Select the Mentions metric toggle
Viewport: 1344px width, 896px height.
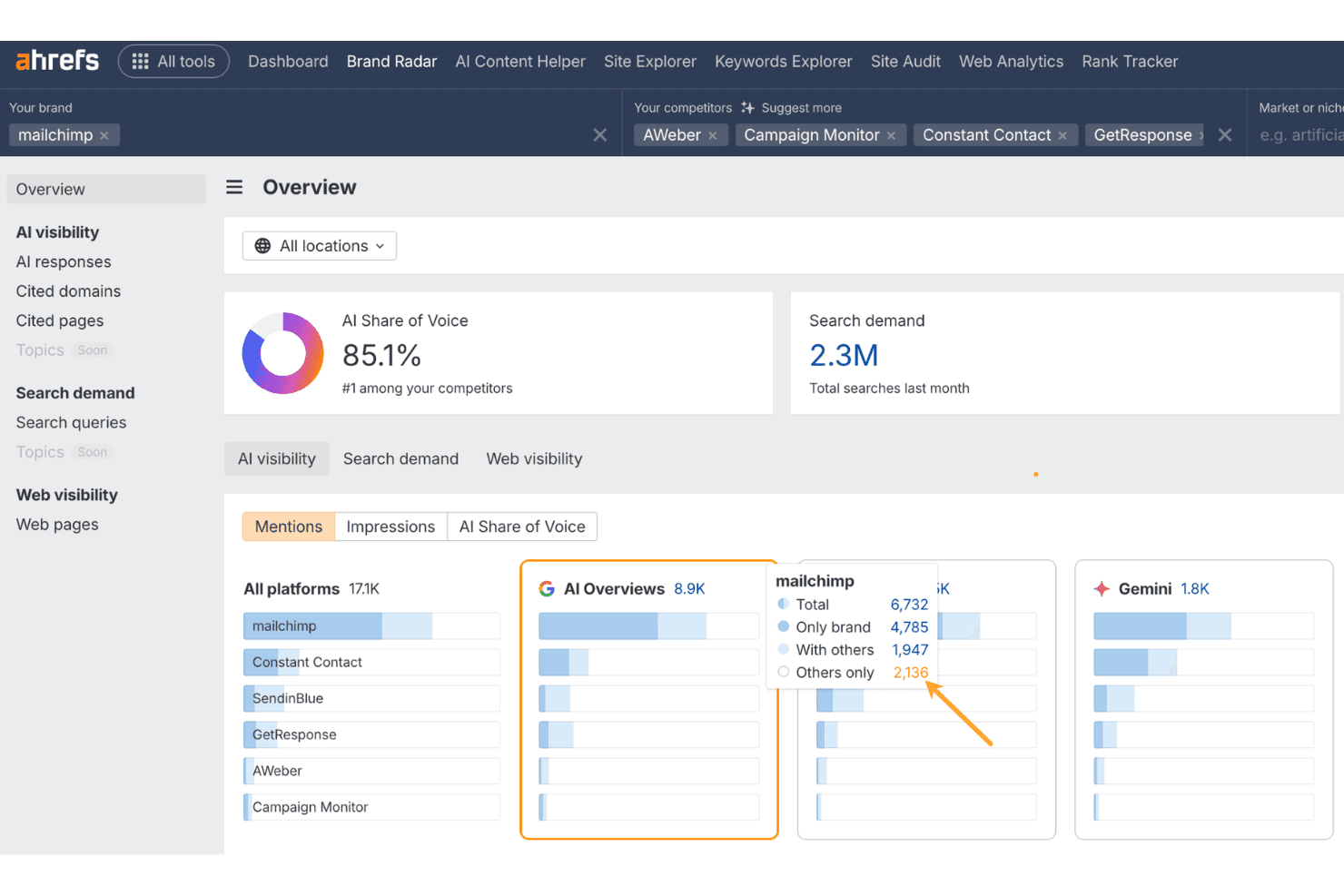289,527
